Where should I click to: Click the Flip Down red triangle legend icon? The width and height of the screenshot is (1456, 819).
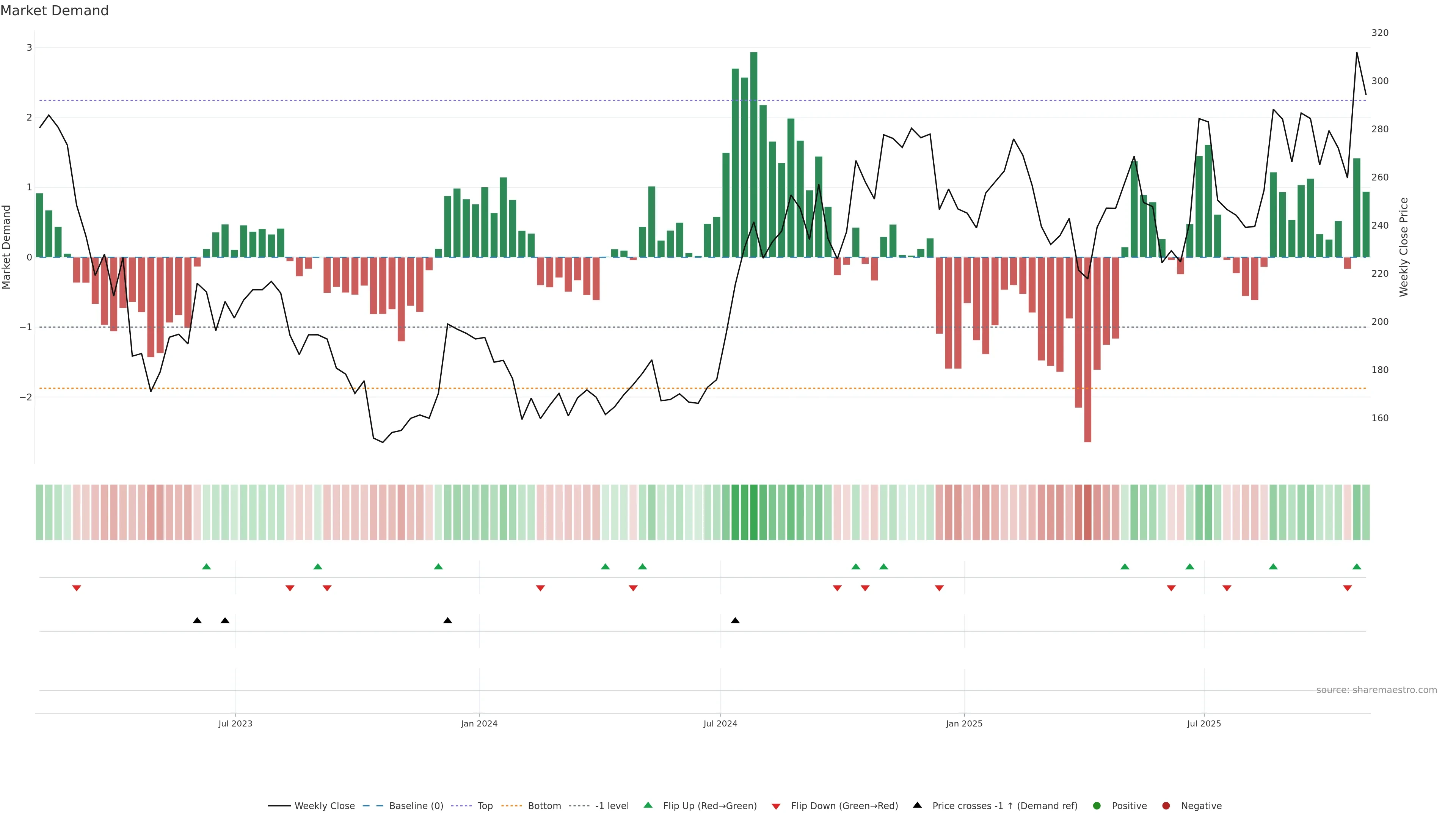[x=776, y=806]
